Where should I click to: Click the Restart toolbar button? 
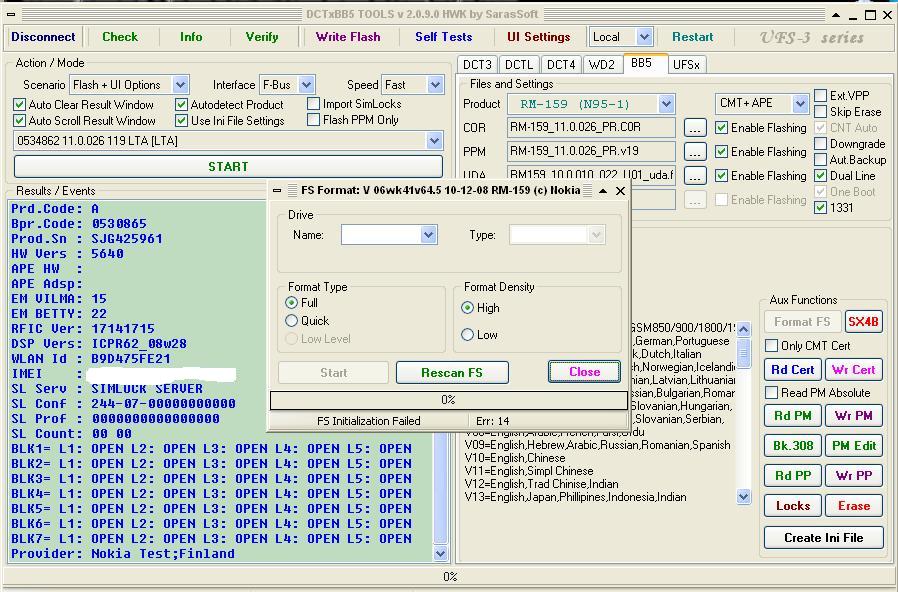click(692, 37)
